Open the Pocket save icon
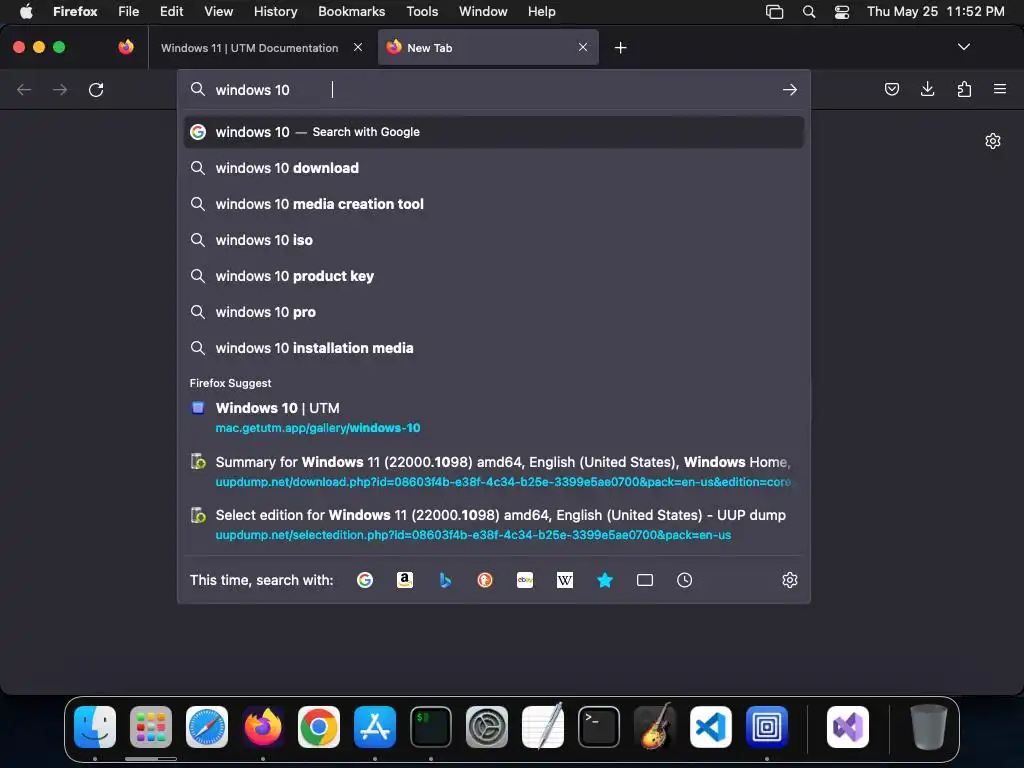Viewport: 1024px width, 768px height. point(891,89)
